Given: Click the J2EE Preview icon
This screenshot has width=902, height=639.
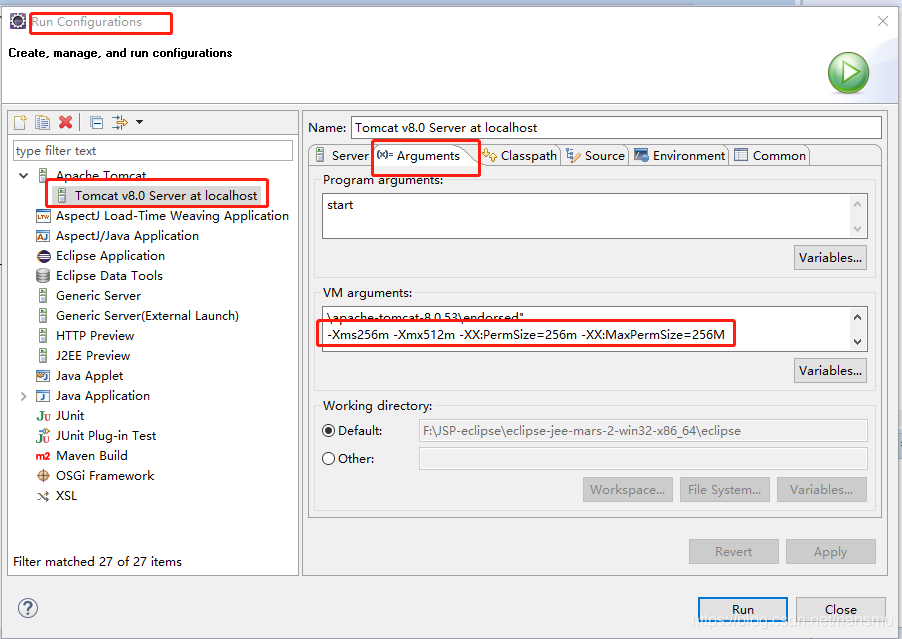Looking at the screenshot, I should click(x=43, y=355).
